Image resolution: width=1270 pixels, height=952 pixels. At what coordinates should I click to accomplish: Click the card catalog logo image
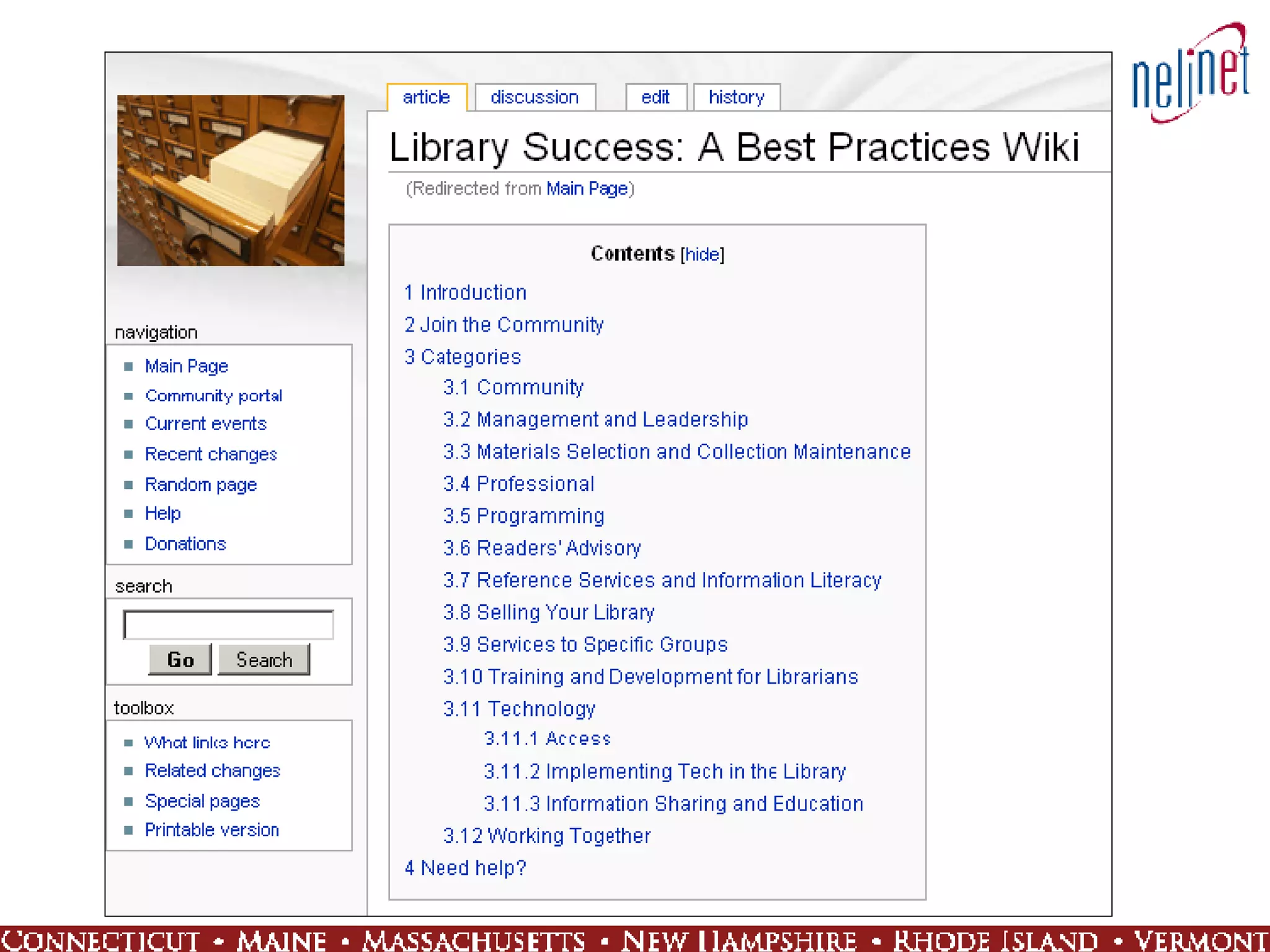[x=230, y=180]
